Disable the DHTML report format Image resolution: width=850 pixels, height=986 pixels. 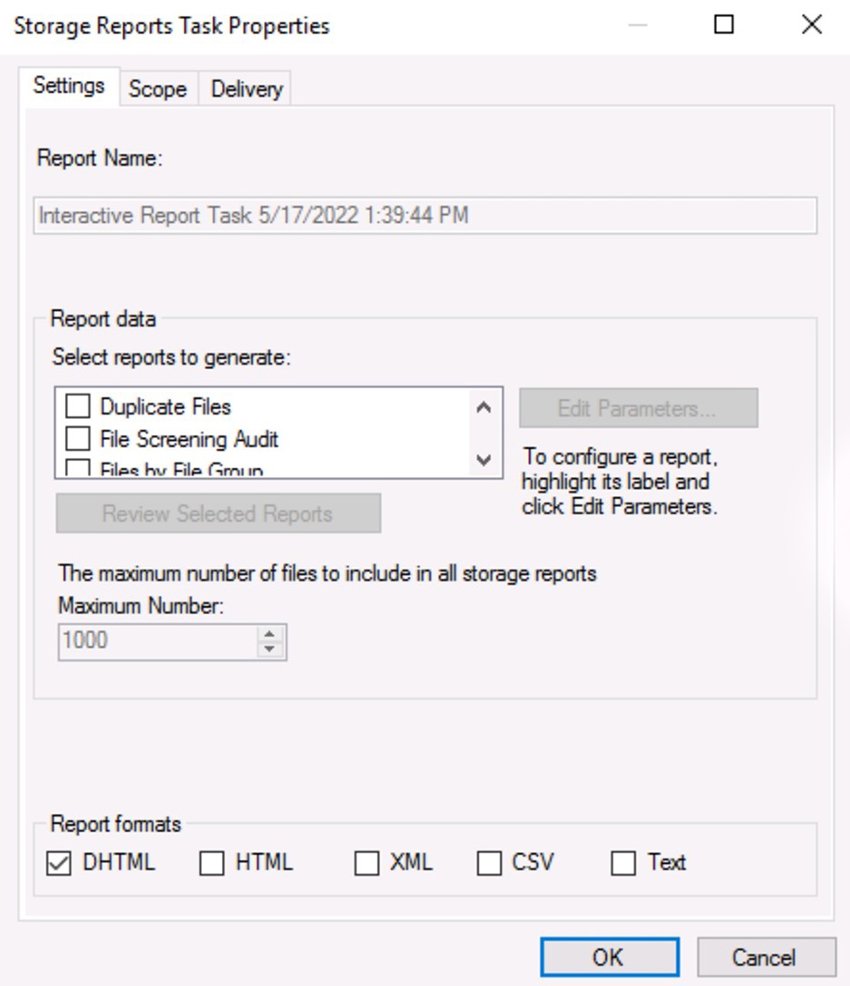[60, 862]
